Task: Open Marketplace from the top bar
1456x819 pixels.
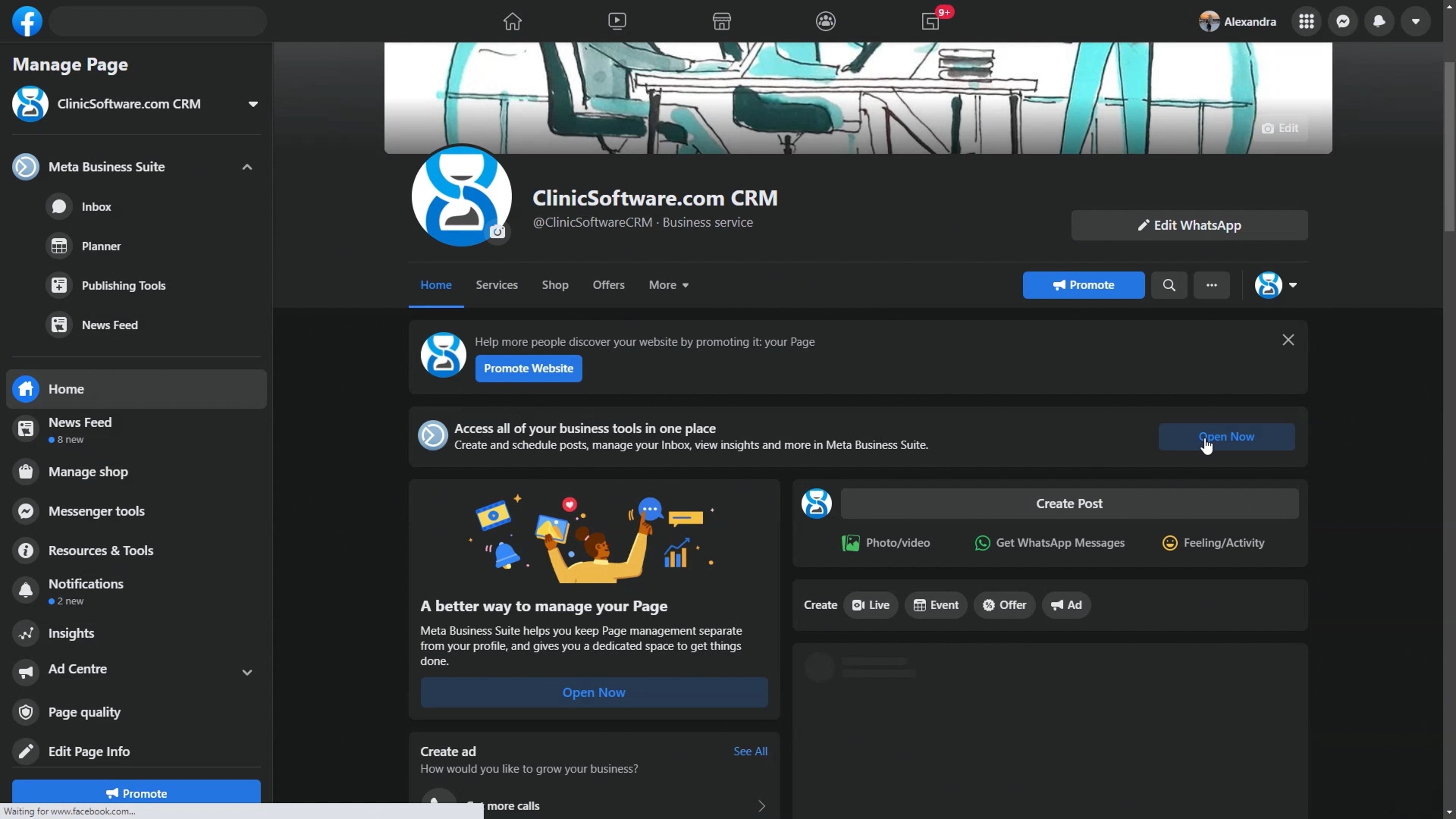Action: coord(721,21)
